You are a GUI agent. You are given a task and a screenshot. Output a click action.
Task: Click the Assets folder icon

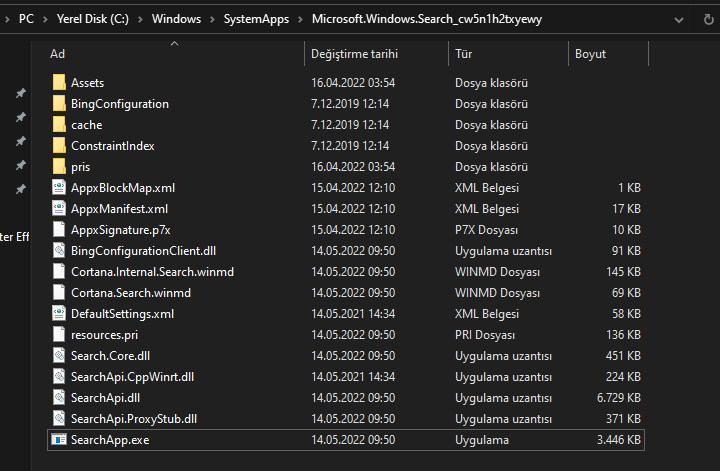[x=58, y=83]
